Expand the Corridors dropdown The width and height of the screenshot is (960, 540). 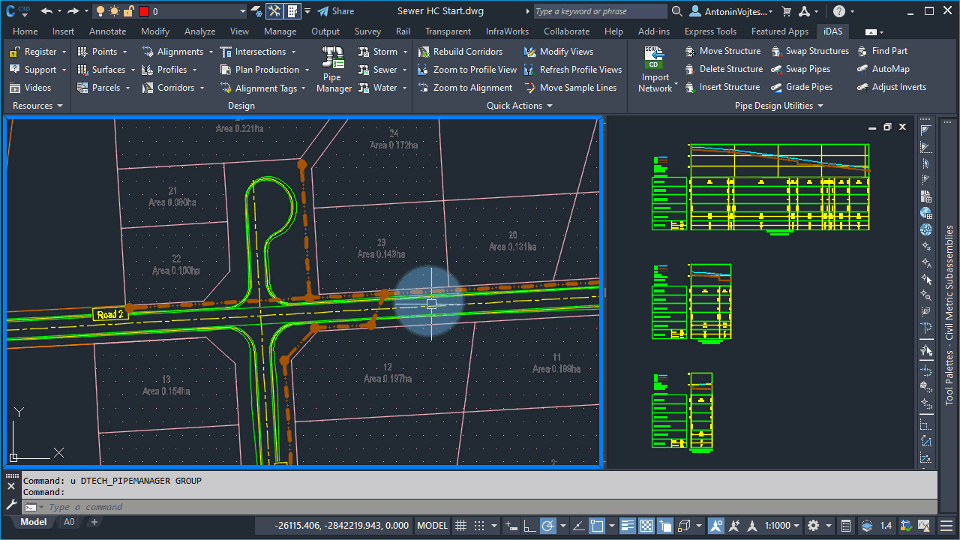click(202, 88)
